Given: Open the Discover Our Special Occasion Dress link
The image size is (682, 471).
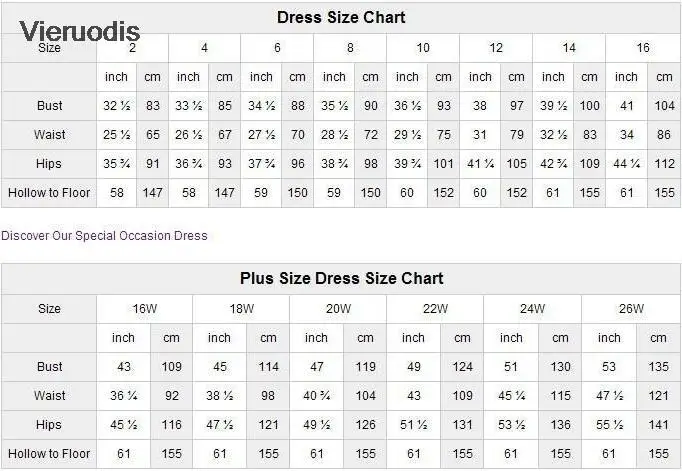Looking at the screenshot, I should point(104,236).
